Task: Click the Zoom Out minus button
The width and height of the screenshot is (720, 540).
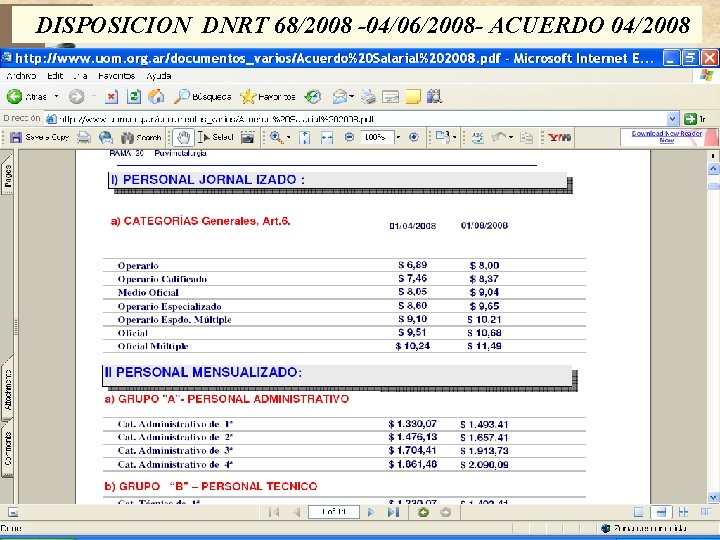Action: [x=349, y=137]
